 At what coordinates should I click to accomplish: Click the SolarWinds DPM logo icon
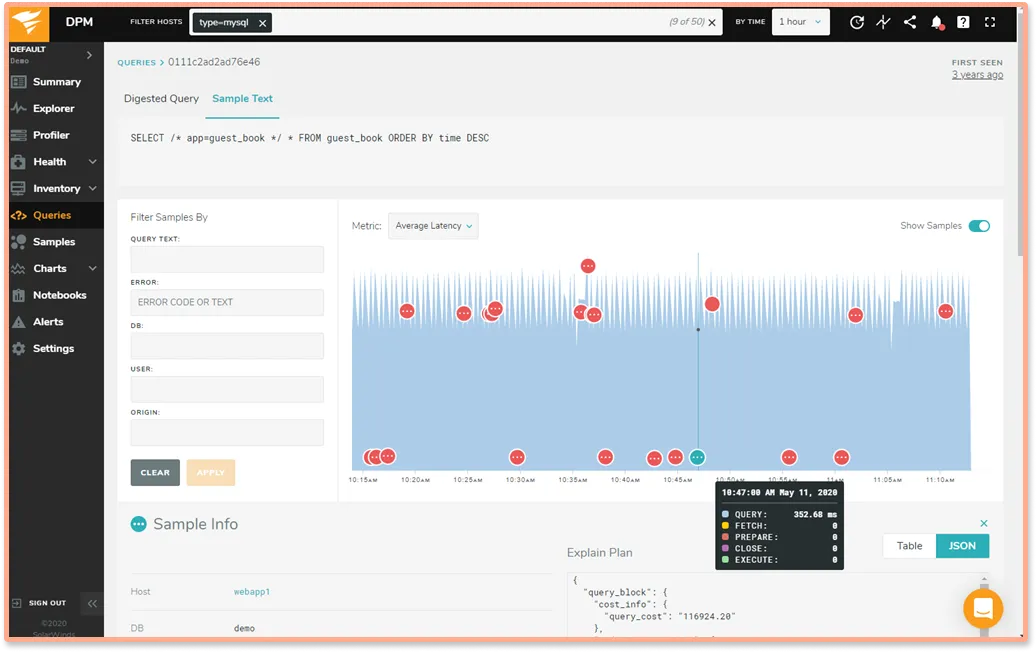click(x=28, y=23)
